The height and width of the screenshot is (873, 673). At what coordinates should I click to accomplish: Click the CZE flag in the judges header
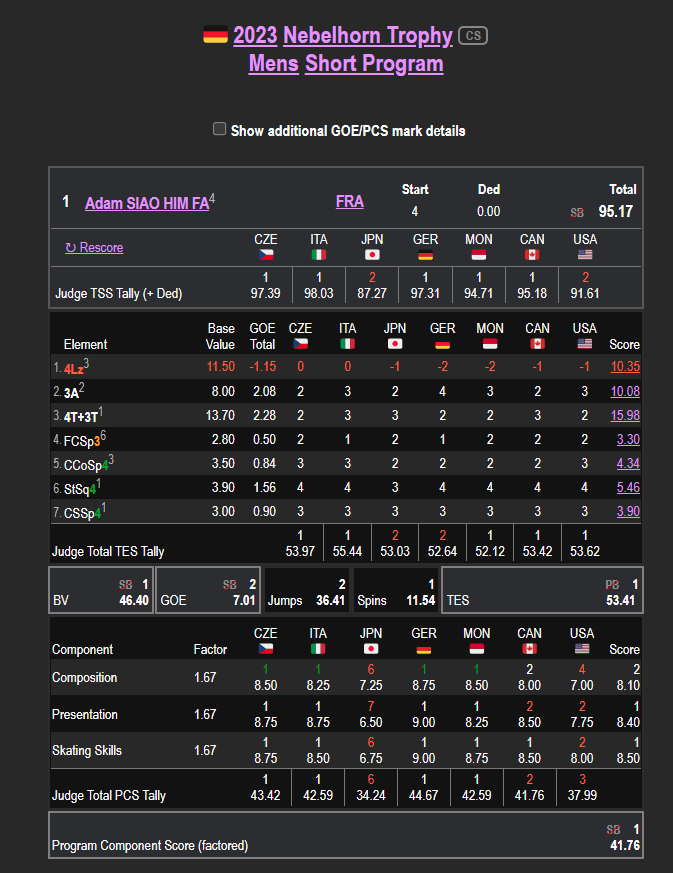coord(266,255)
